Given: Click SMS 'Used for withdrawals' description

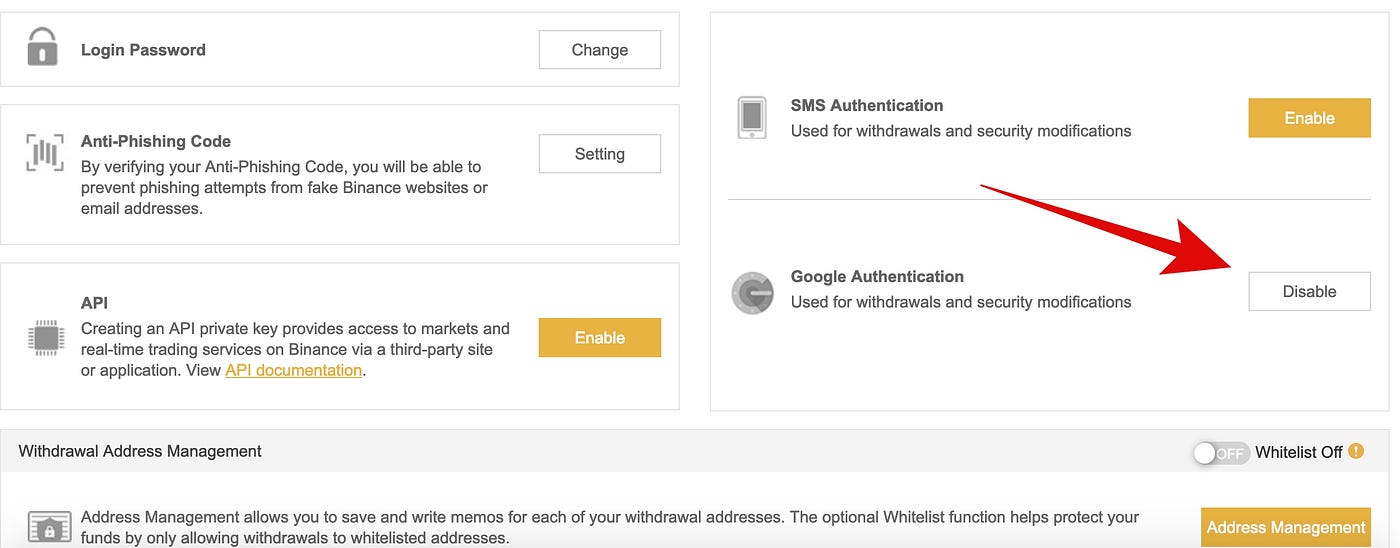Looking at the screenshot, I should (961, 131).
